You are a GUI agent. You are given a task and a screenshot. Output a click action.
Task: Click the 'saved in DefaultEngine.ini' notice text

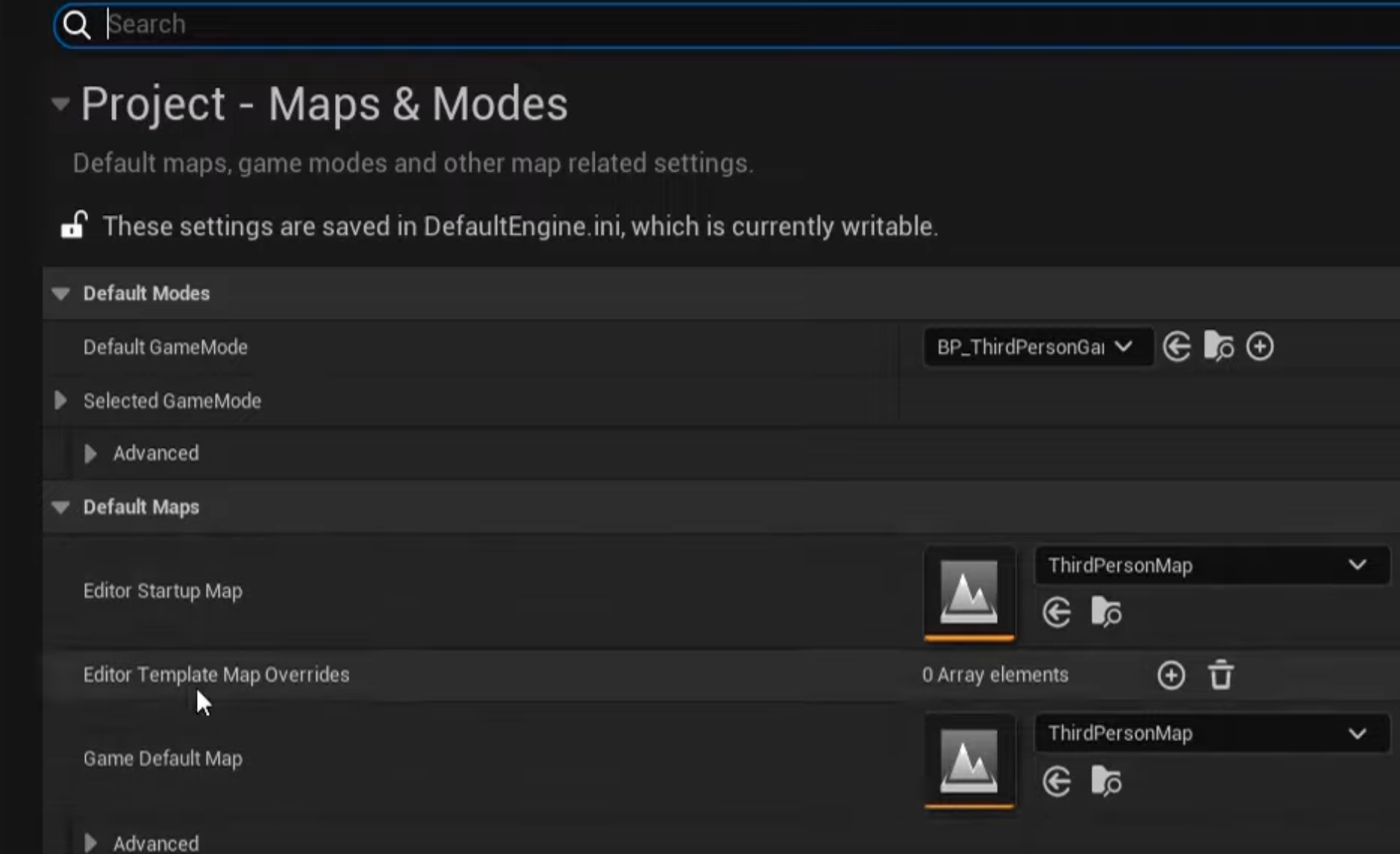(520, 226)
